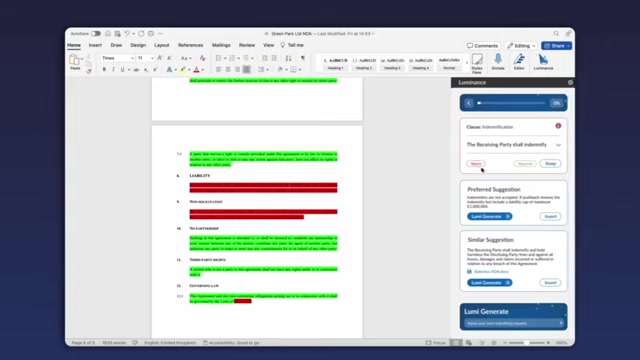Expand the Receiving Party shall indemnify clause
This screenshot has width=640, height=360.
(x=558, y=145)
